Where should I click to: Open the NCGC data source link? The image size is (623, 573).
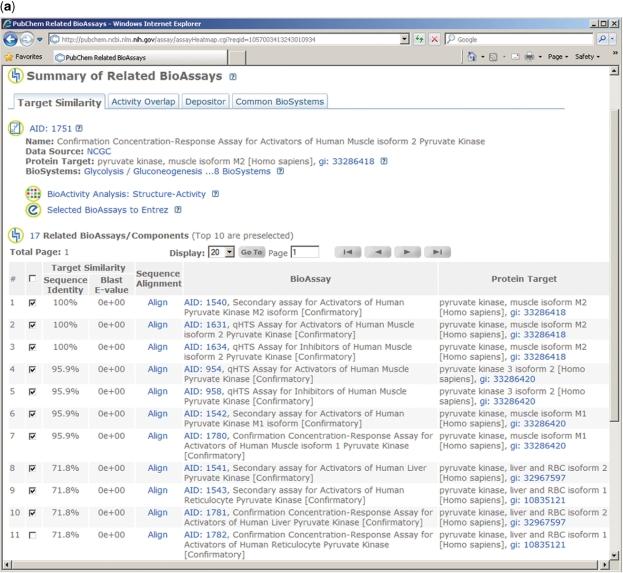pos(99,151)
